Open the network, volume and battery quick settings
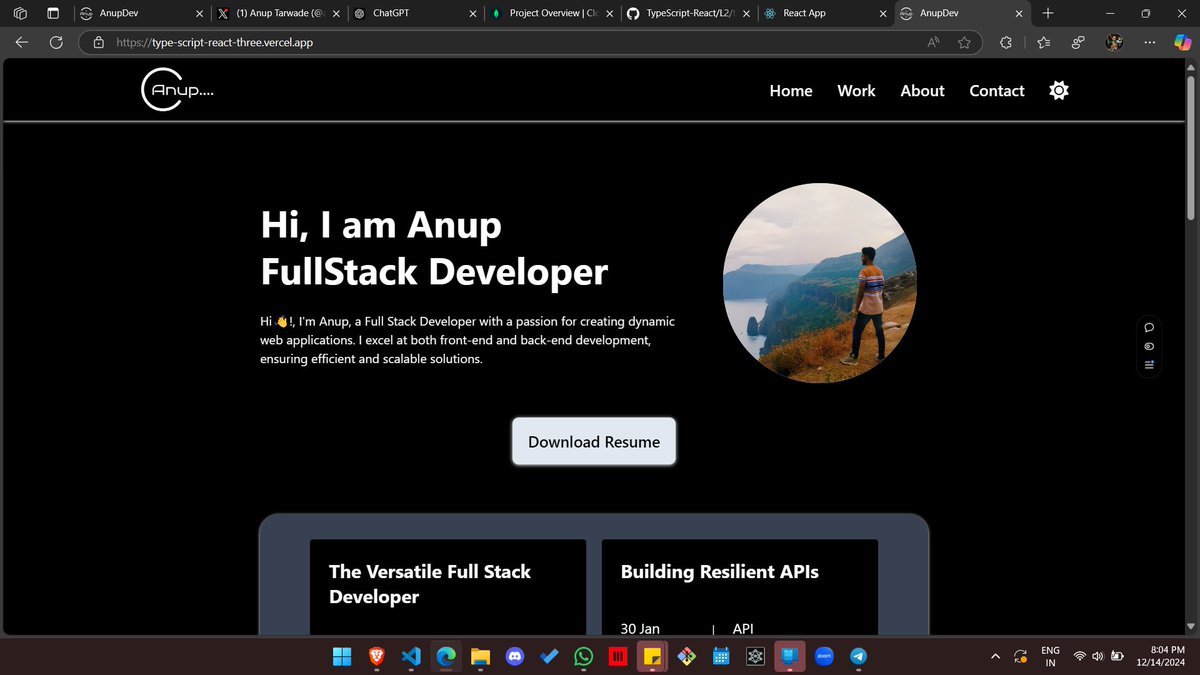 coord(1098,656)
